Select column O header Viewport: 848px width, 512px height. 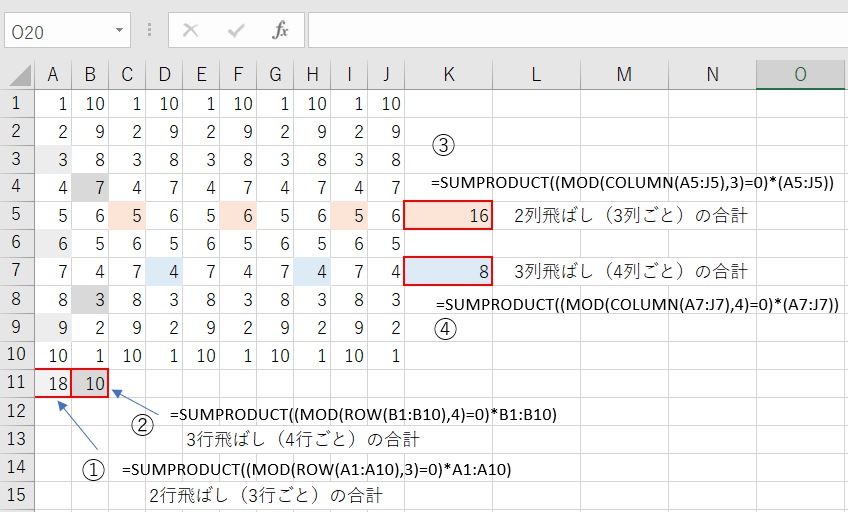pos(801,74)
